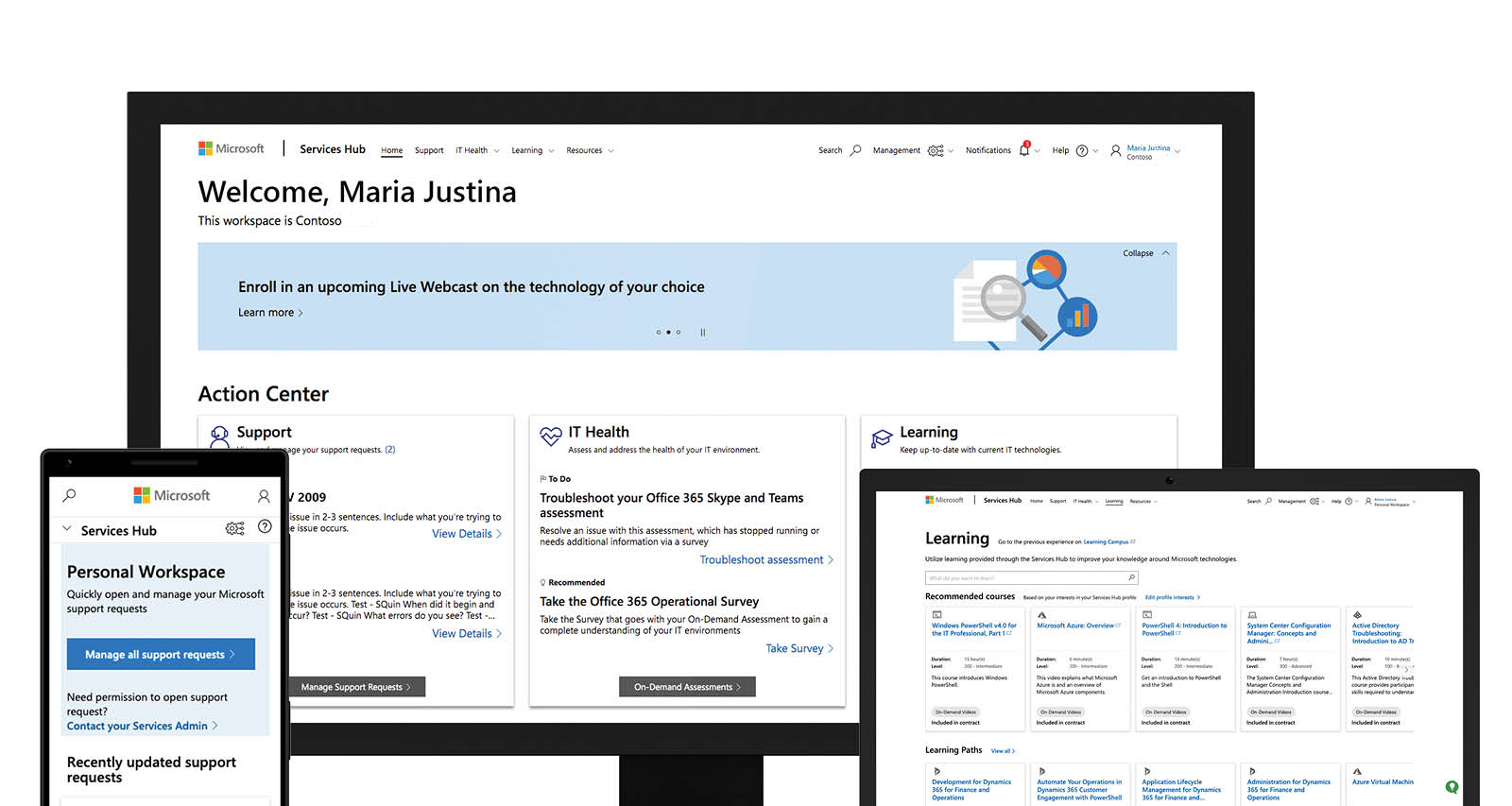
Task: Tap the phone's management gear icon
Action: pos(235,528)
